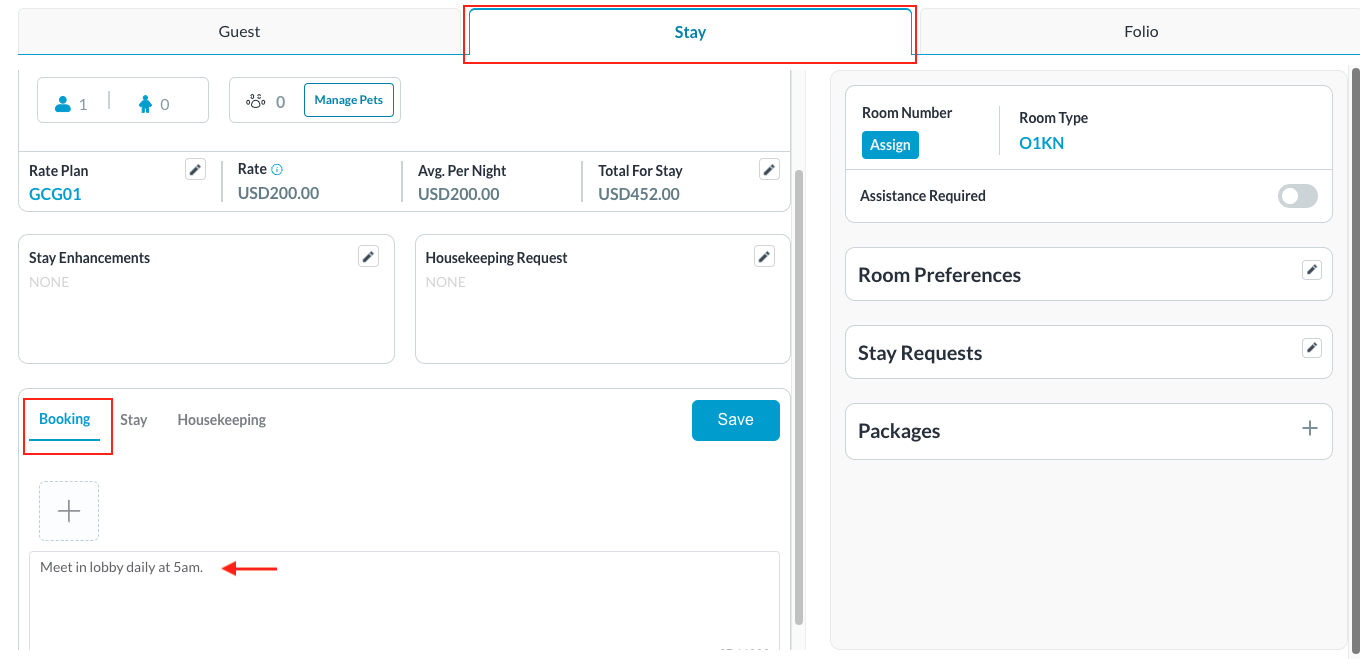Screen dimensions: 1360x659
Task: Select the Stay notes sub-tab
Action: click(134, 420)
